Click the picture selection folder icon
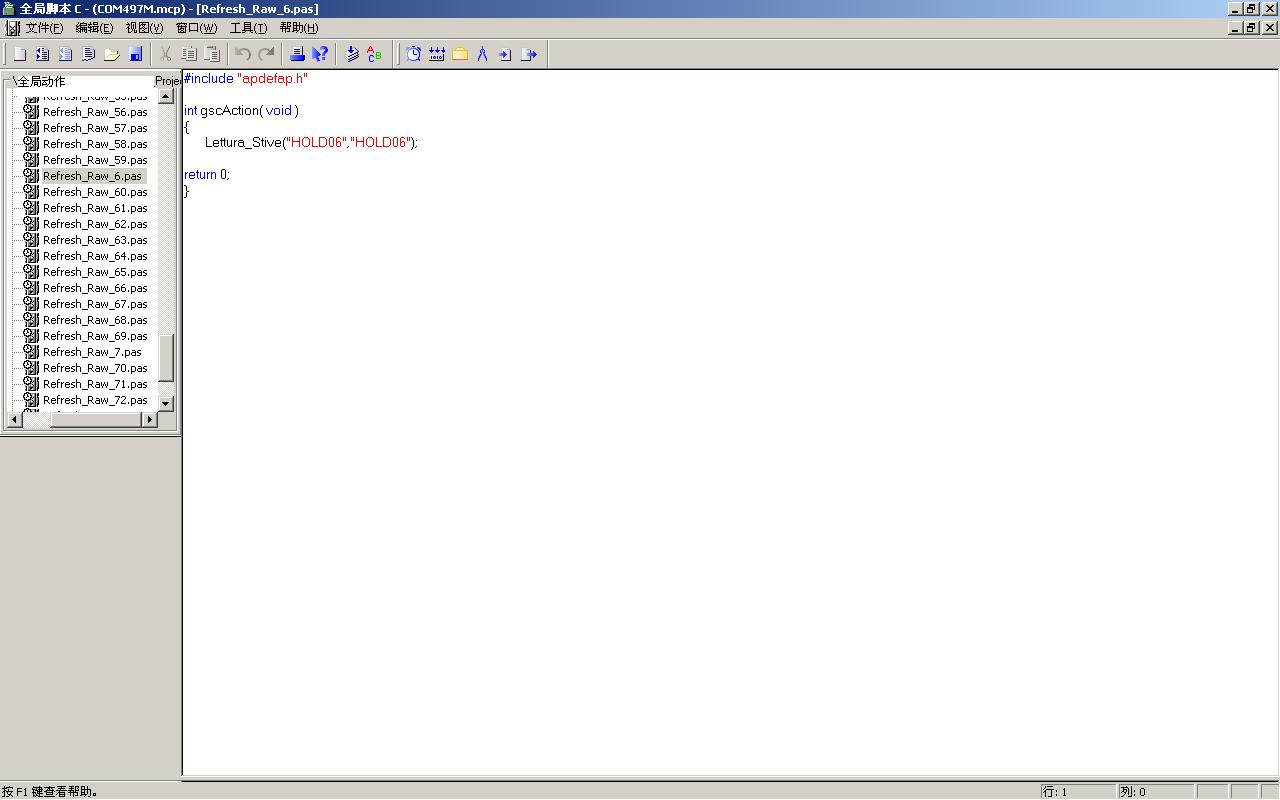The width and height of the screenshot is (1280, 800). [460, 54]
